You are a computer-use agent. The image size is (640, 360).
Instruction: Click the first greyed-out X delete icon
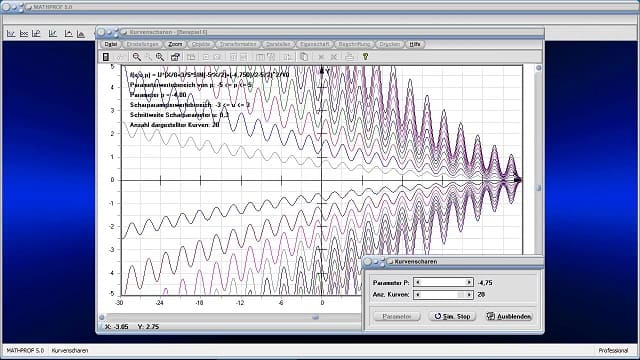pyautogui.click(x=321, y=57)
